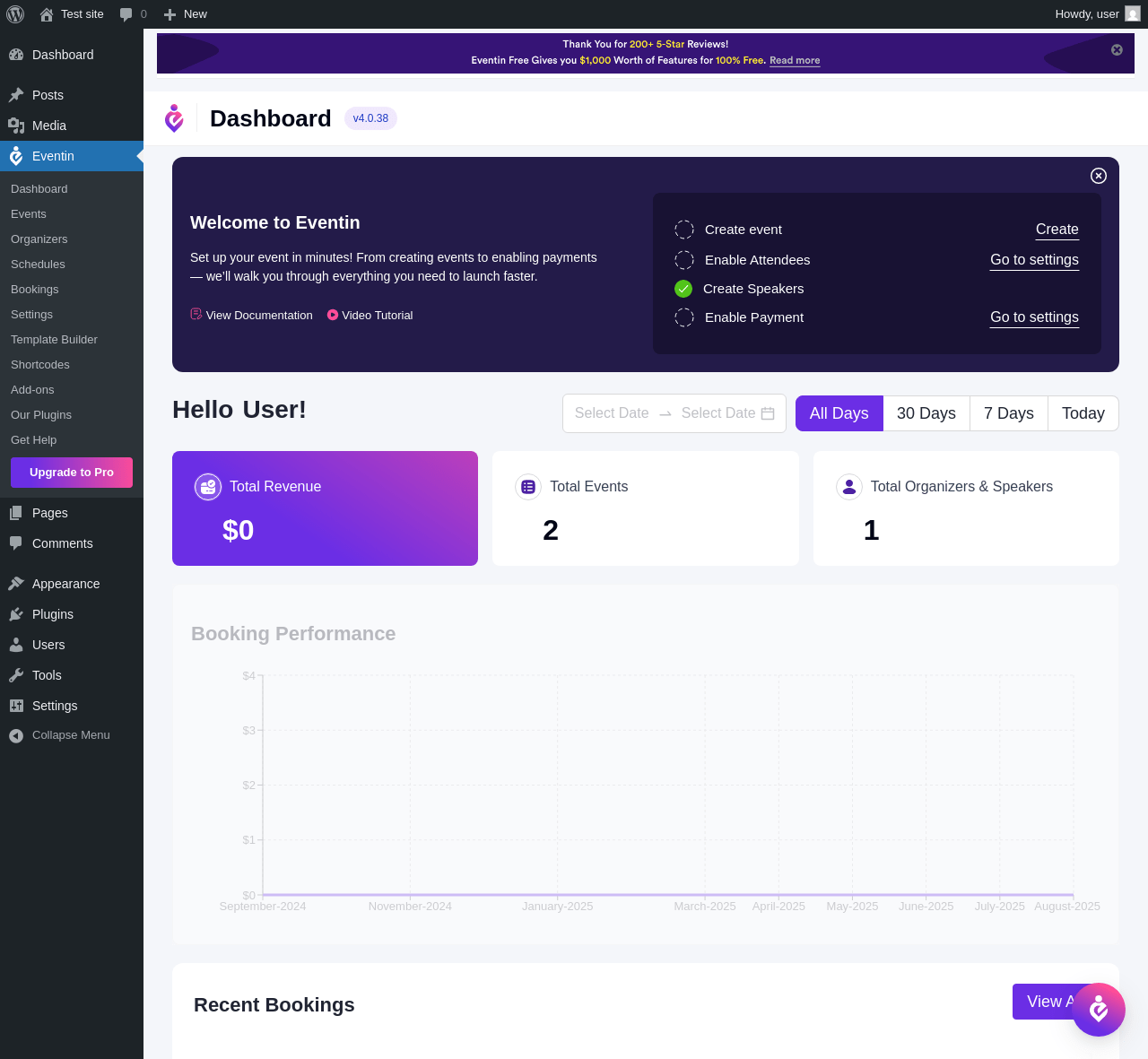Click Eventin menu in sidebar
The image size is (1148, 1059).
[x=72, y=156]
